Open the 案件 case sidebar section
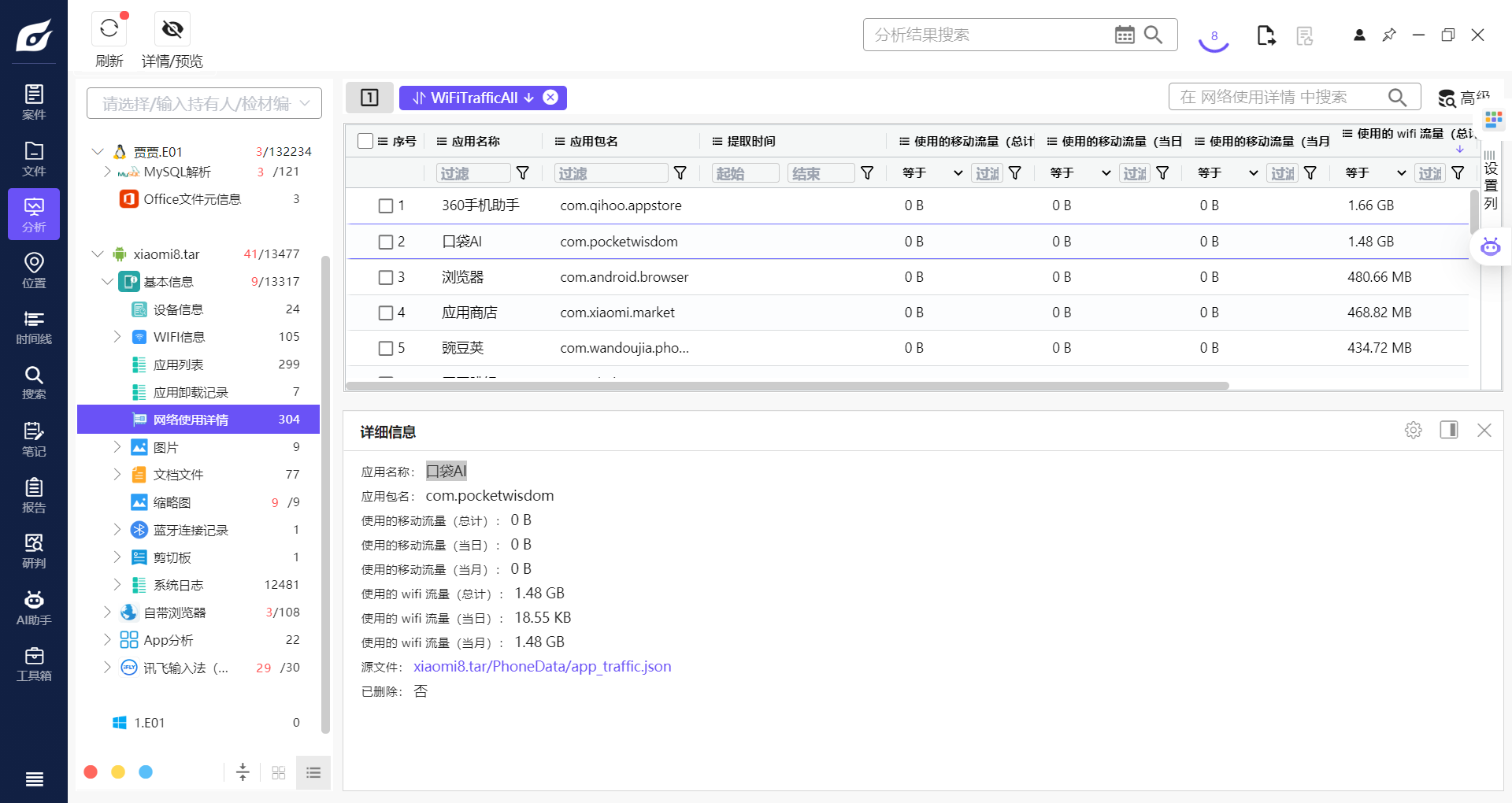 click(34, 102)
